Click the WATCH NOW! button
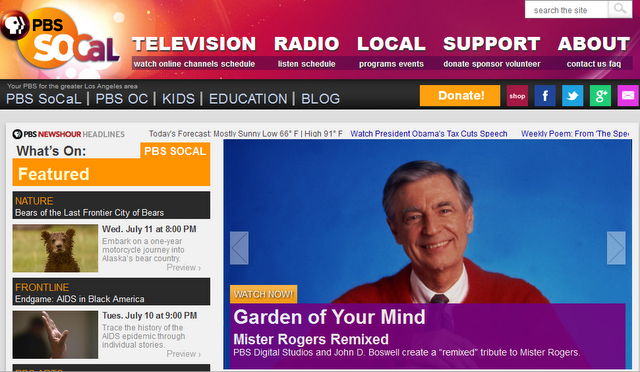The image size is (640, 372). click(x=263, y=294)
